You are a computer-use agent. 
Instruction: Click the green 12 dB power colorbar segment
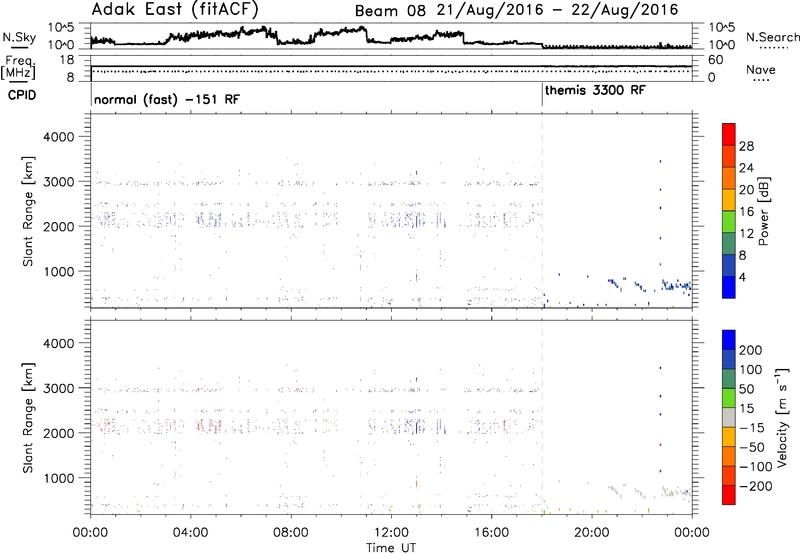[x=729, y=222]
